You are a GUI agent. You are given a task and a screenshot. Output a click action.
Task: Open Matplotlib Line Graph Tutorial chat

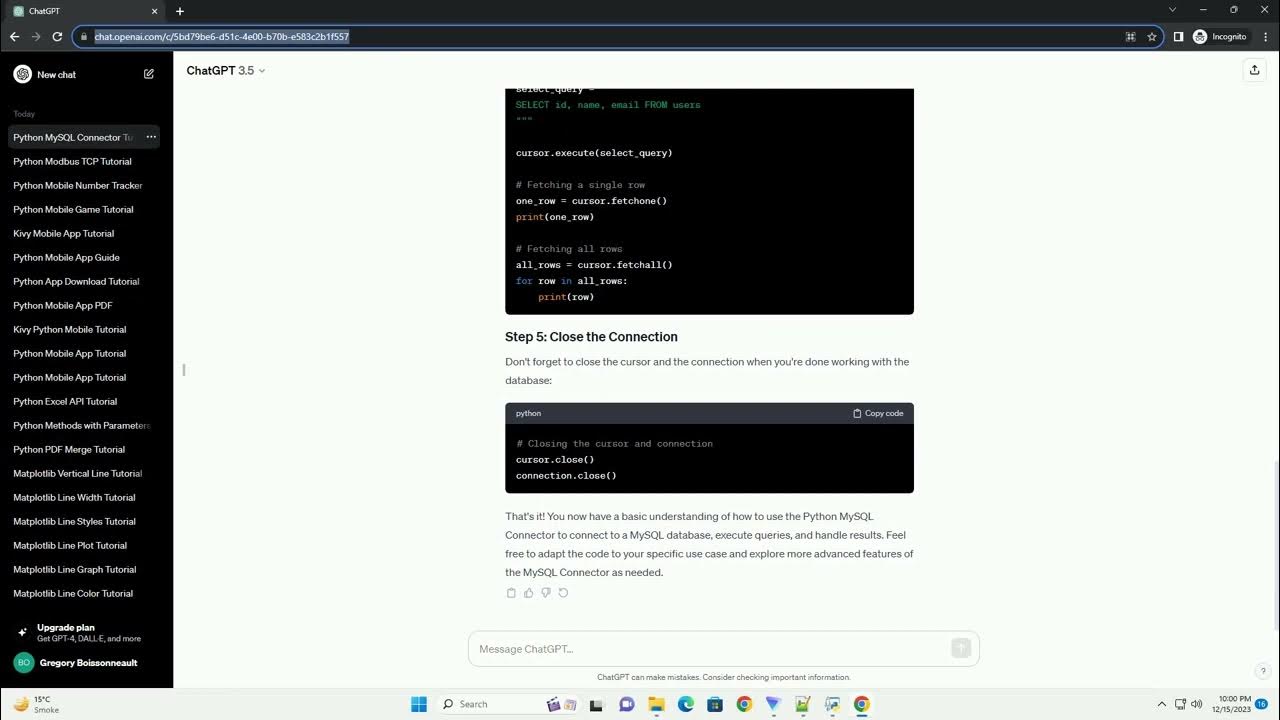84,569
